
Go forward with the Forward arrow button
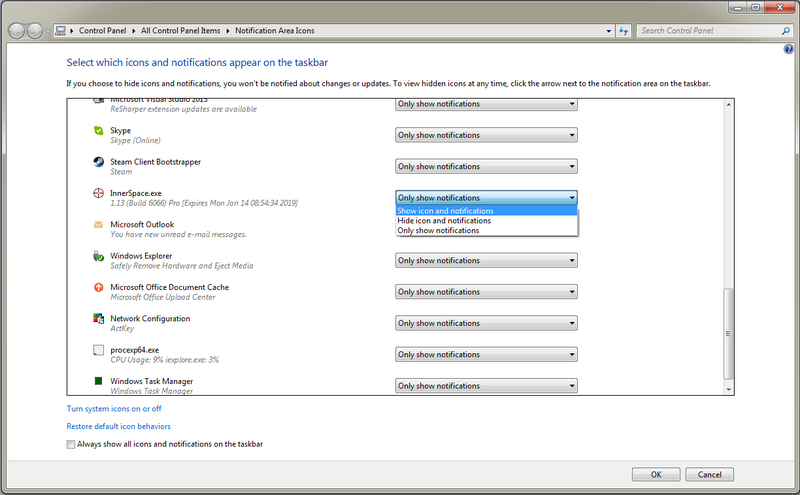point(34,31)
